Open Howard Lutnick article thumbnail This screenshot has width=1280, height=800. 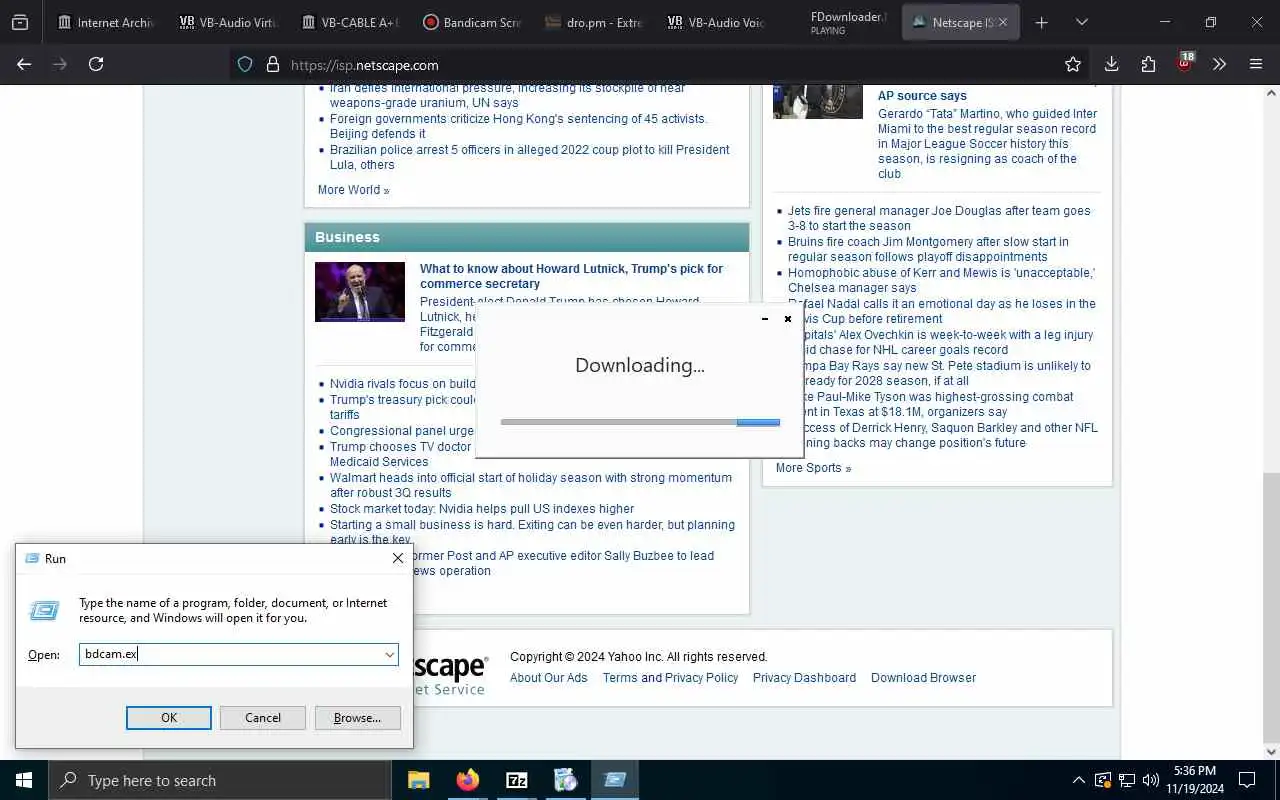(x=360, y=292)
